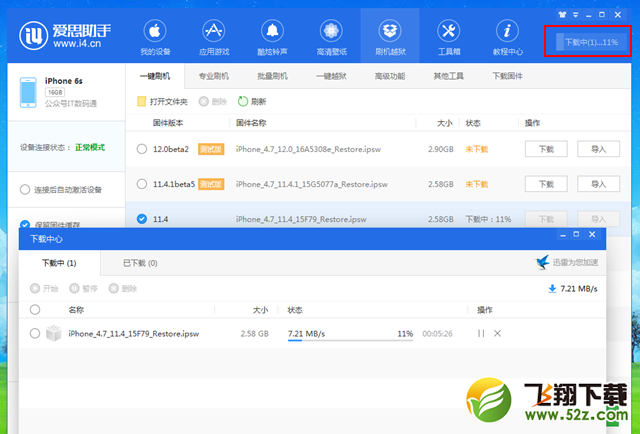Switch to the 下载固件 tab
640x434 pixels.
pyautogui.click(x=507, y=76)
